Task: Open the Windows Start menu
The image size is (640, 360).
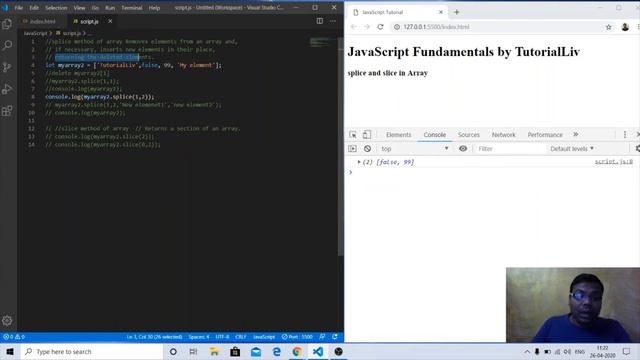Action: 10,351
